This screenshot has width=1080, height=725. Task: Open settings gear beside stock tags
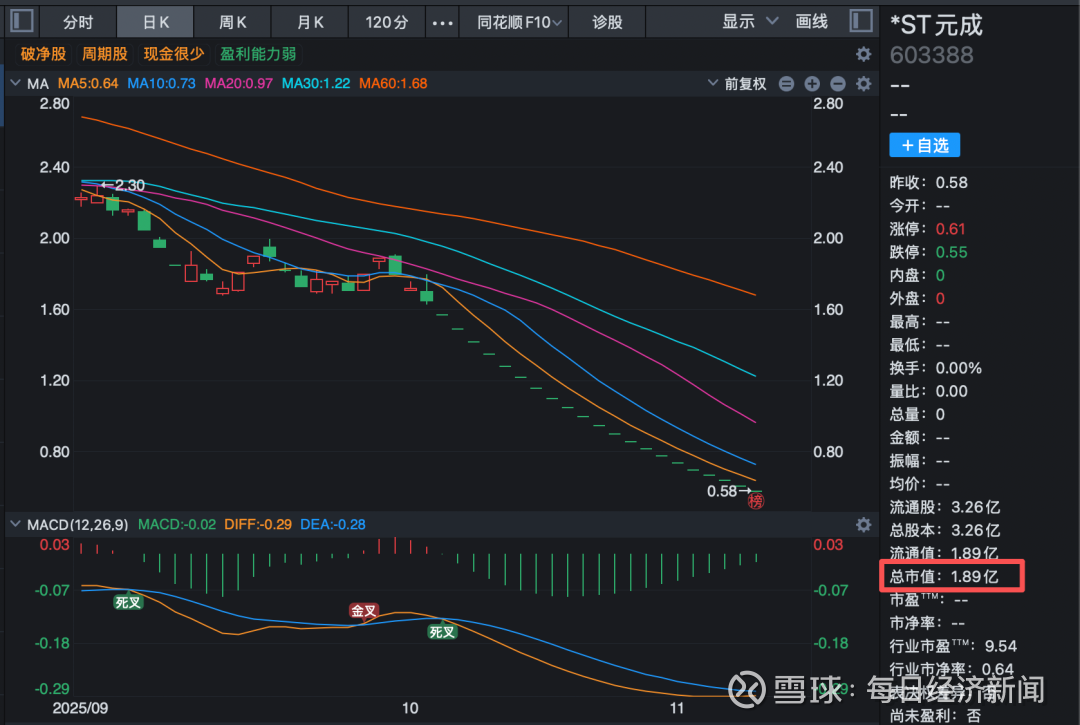click(864, 54)
